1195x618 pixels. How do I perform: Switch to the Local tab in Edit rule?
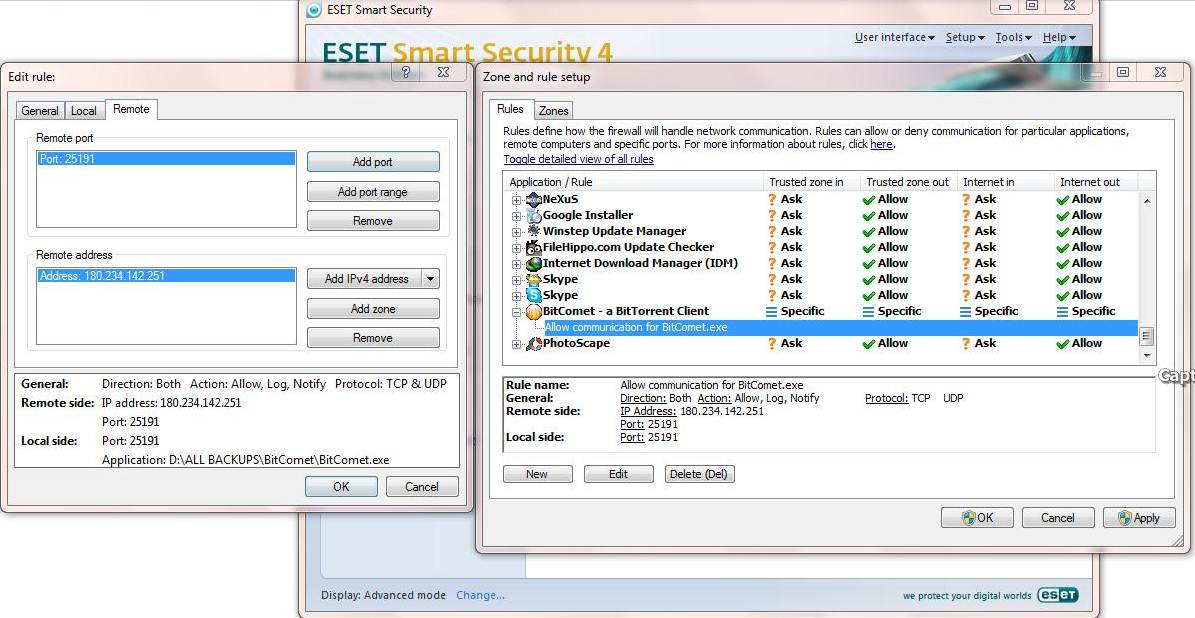[x=84, y=110]
